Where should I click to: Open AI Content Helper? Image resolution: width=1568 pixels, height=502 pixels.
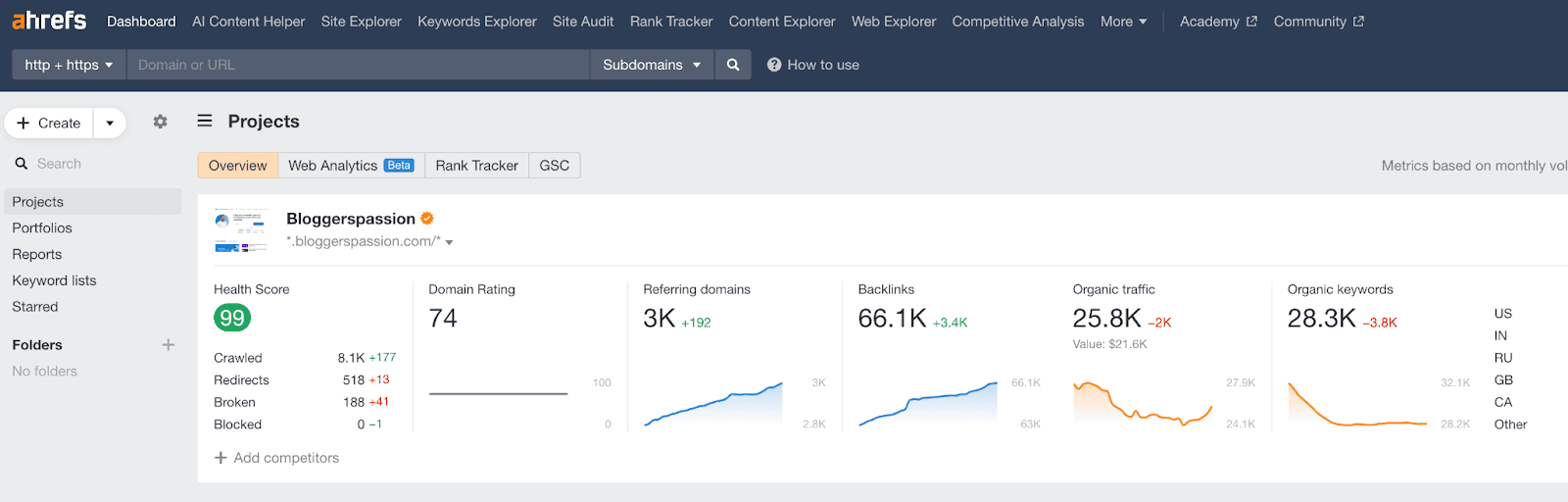[x=248, y=21]
